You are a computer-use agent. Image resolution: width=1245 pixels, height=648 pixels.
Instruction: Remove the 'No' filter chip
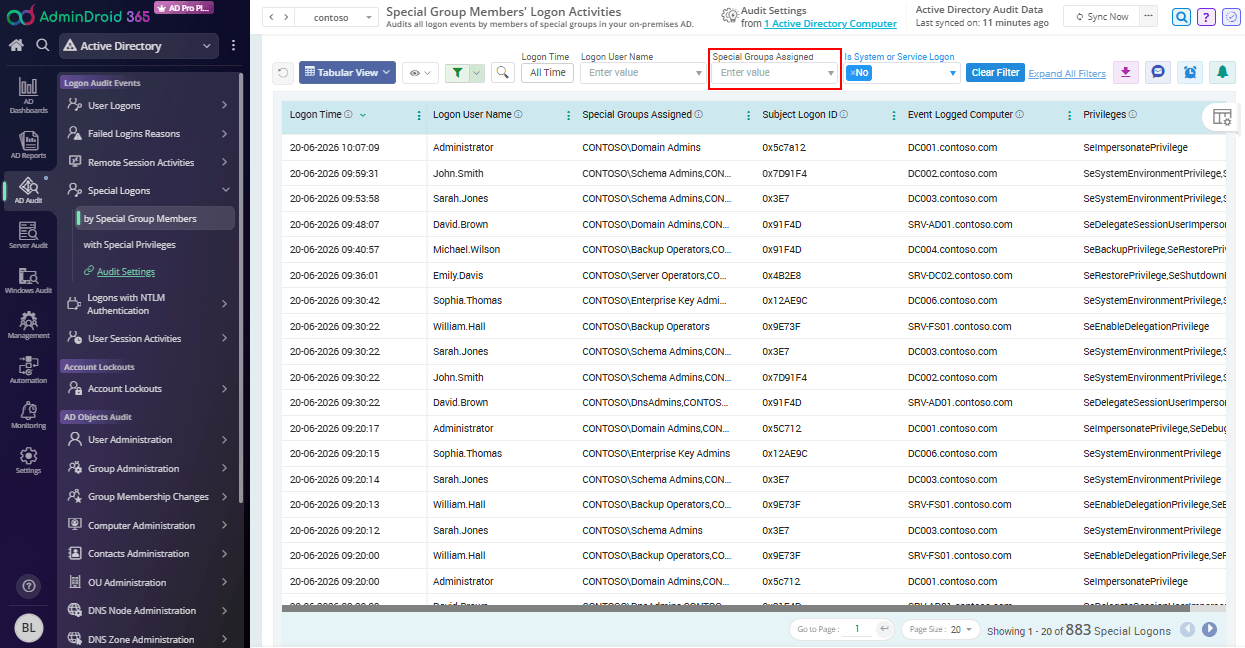[x=851, y=73]
